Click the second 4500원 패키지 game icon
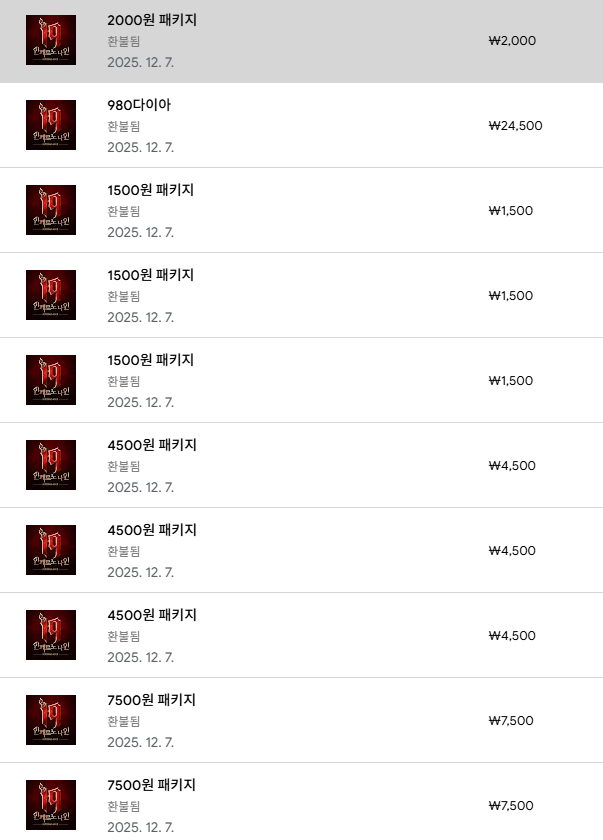Viewport: 603px width, 840px height. [x=51, y=550]
